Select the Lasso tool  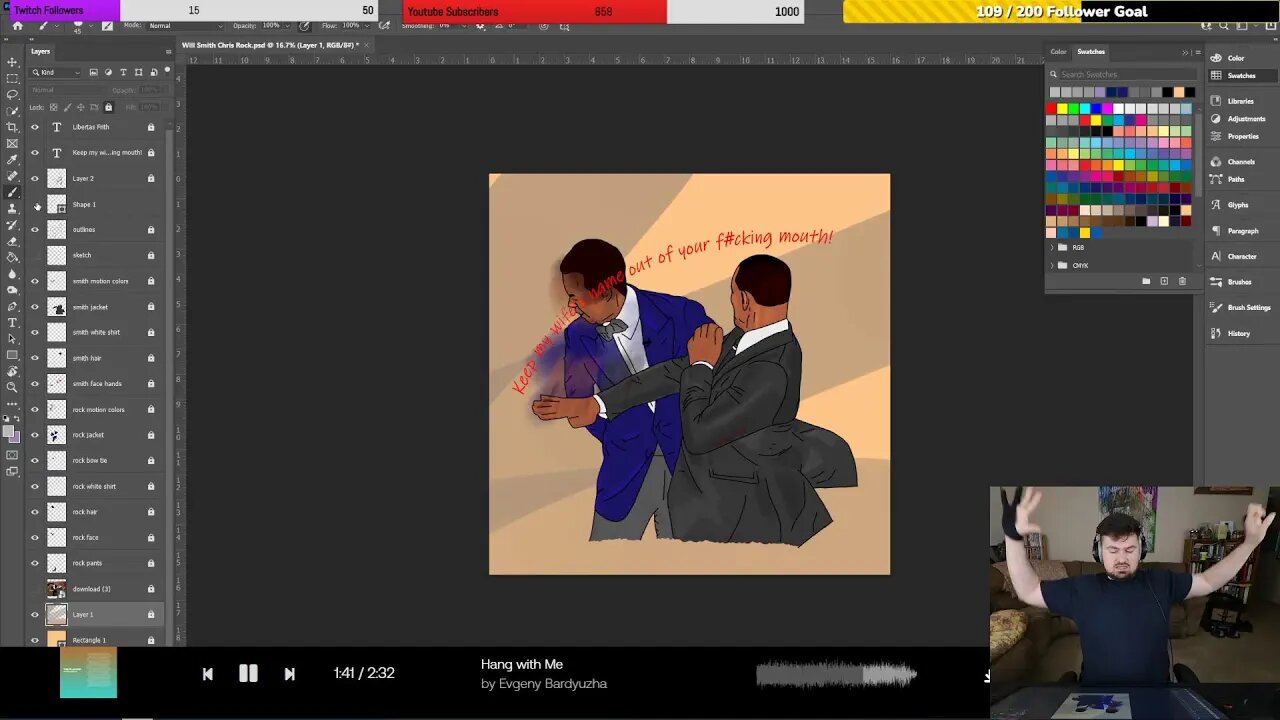[x=12, y=94]
